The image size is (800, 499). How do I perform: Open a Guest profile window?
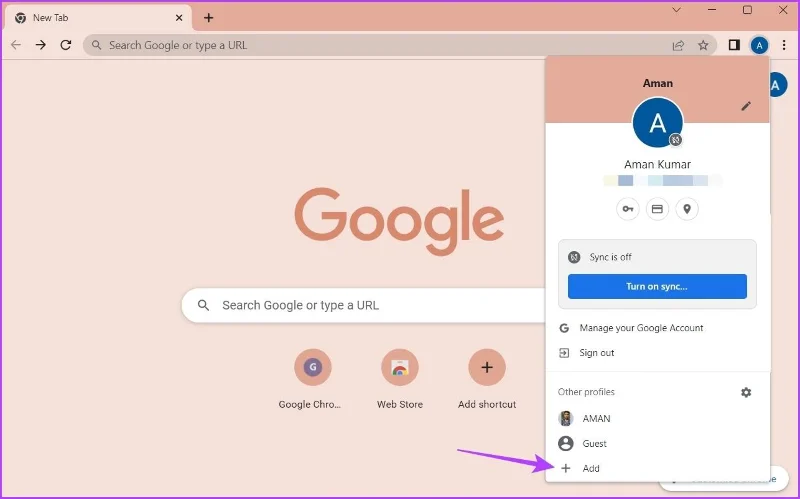pyautogui.click(x=657, y=443)
